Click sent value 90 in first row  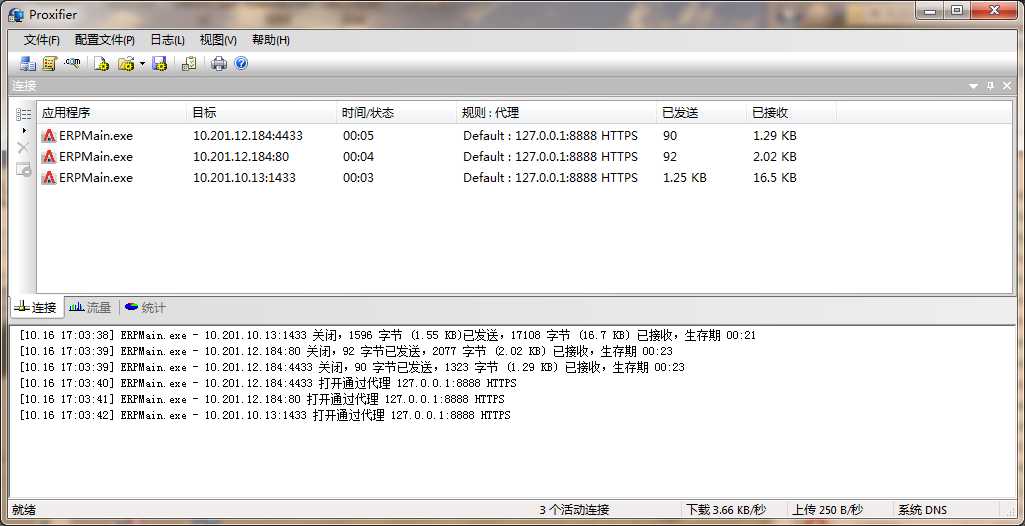point(669,136)
